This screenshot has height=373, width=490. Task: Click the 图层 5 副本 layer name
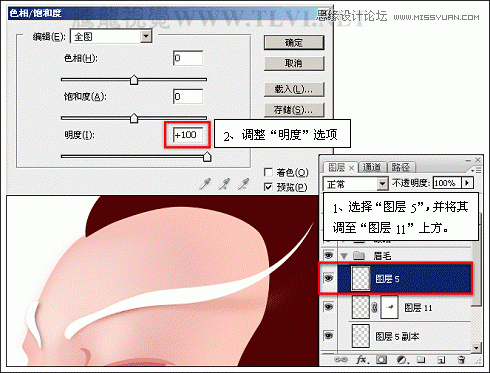coord(397,336)
